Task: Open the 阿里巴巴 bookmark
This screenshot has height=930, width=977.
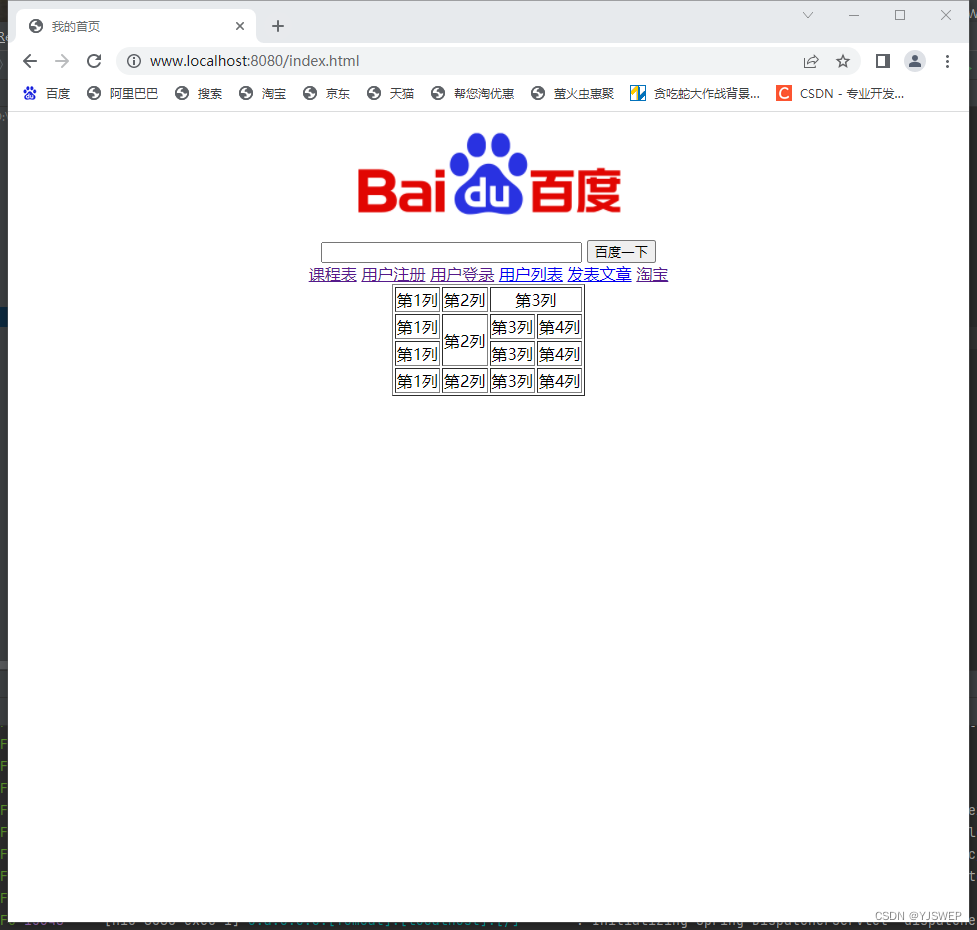Action: pyautogui.click(x=123, y=93)
